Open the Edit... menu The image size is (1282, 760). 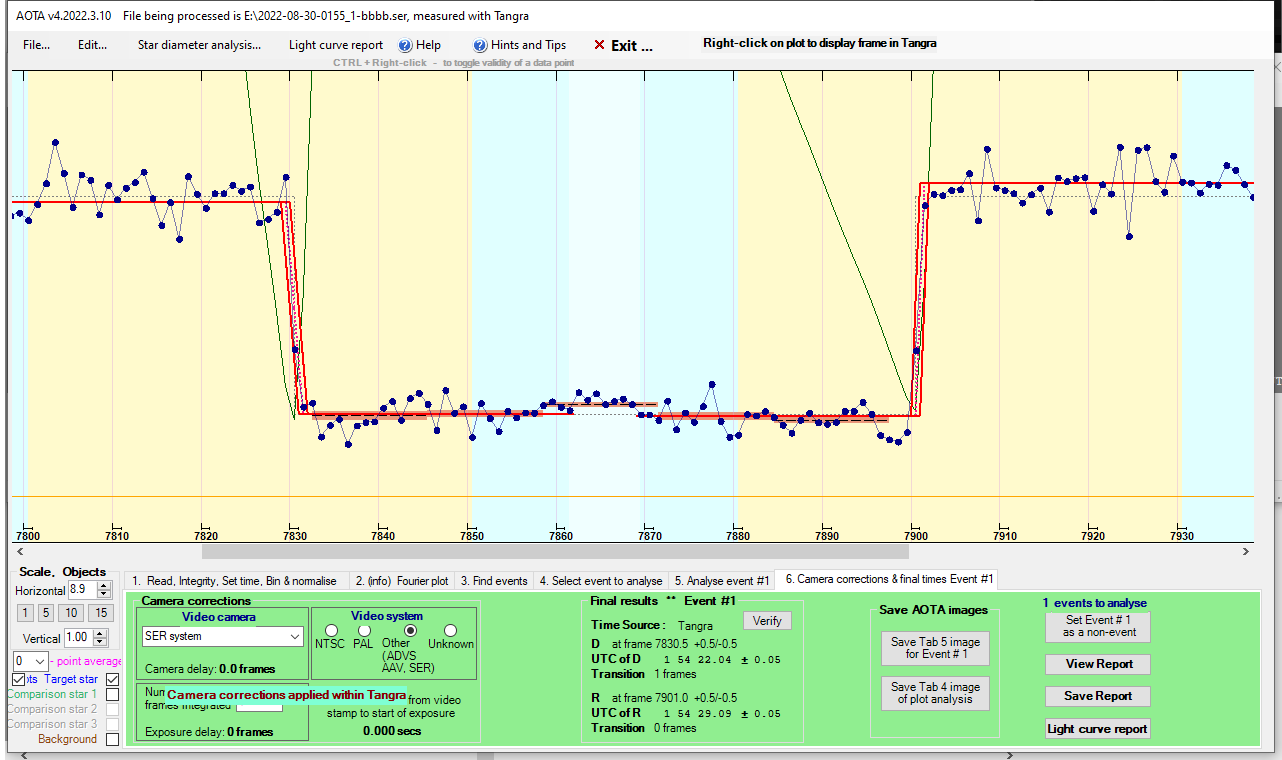[x=92, y=45]
